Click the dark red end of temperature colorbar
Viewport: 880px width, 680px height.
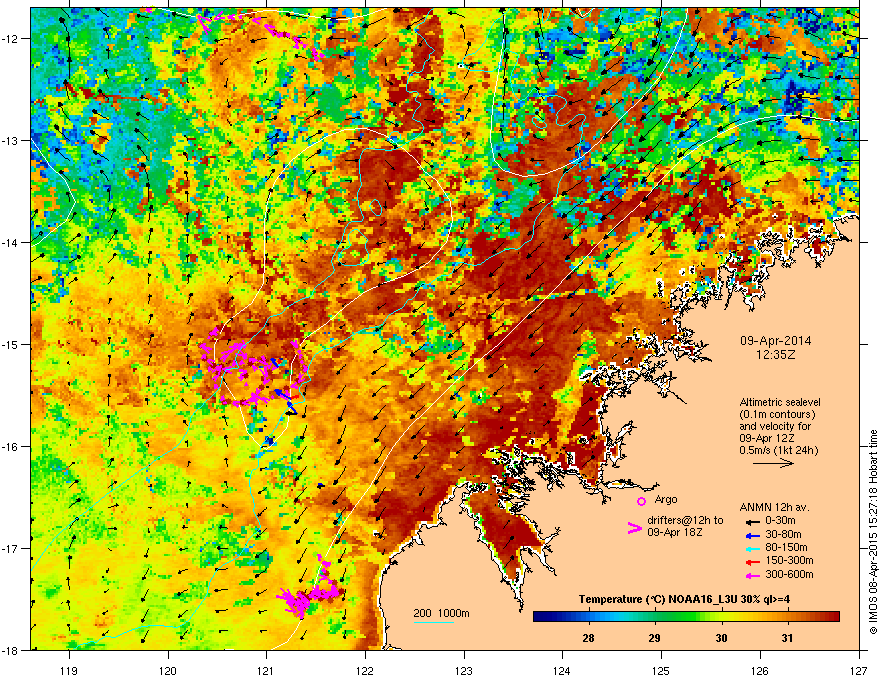[x=835, y=617]
